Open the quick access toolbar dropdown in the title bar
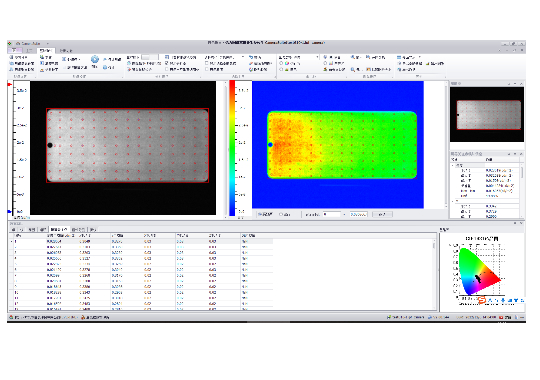This screenshot has height=380, width=540. 48,43
